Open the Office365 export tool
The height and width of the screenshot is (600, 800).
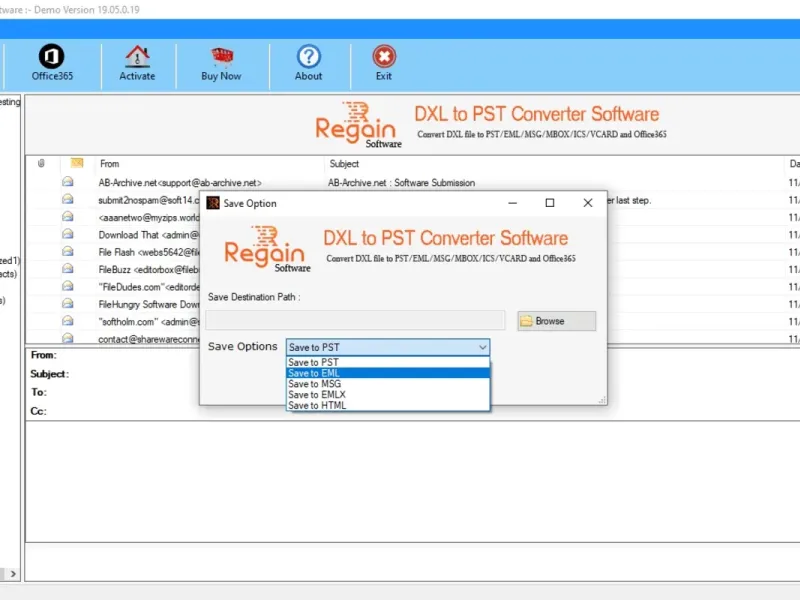[x=52, y=63]
